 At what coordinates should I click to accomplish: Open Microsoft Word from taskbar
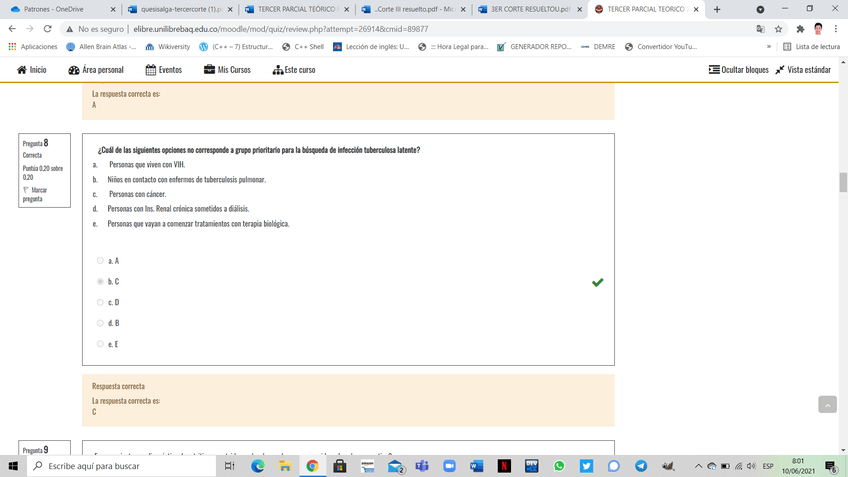pyautogui.click(x=476, y=466)
